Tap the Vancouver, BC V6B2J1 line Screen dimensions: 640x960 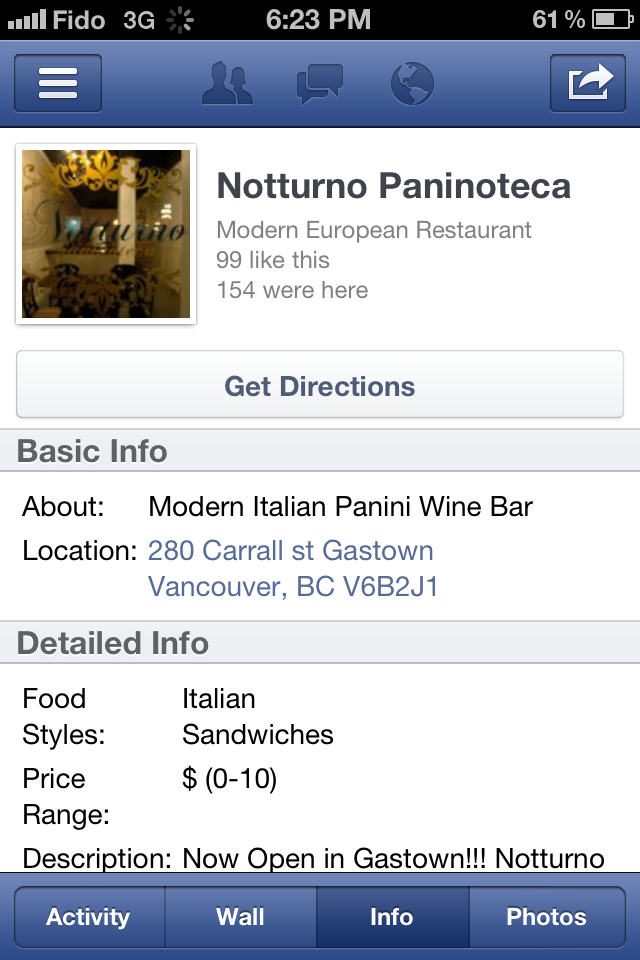[293, 586]
